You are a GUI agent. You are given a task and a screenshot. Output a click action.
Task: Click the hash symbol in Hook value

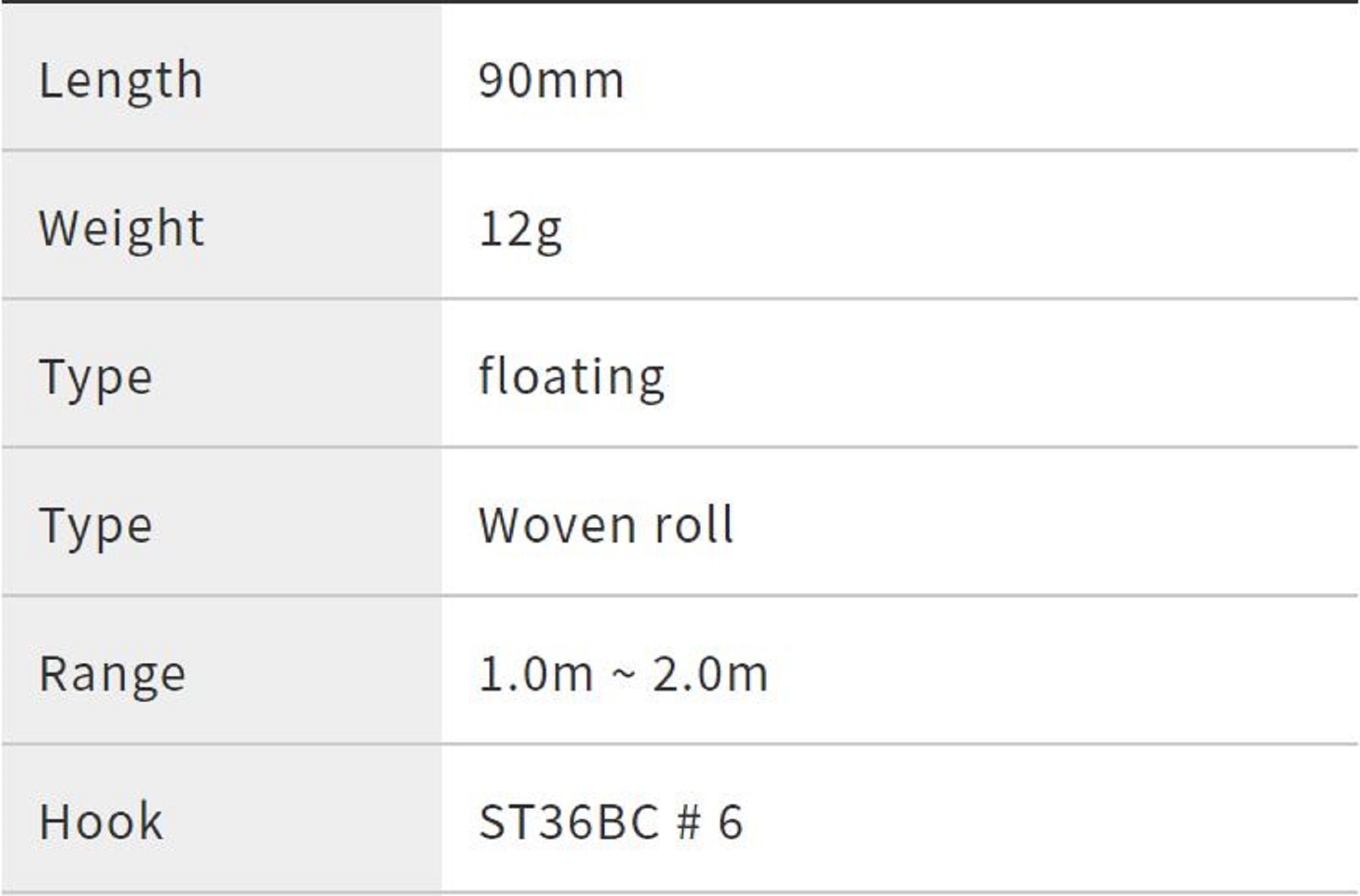(688, 823)
